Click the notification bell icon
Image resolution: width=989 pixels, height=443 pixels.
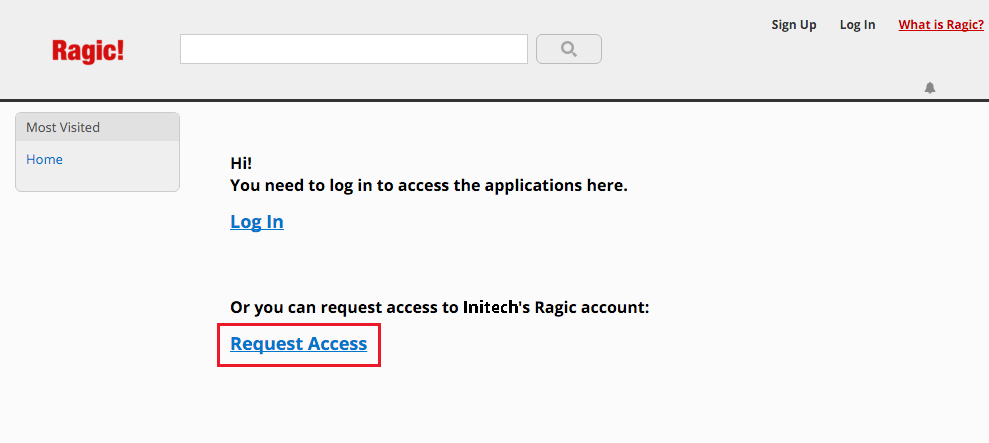point(930,88)
